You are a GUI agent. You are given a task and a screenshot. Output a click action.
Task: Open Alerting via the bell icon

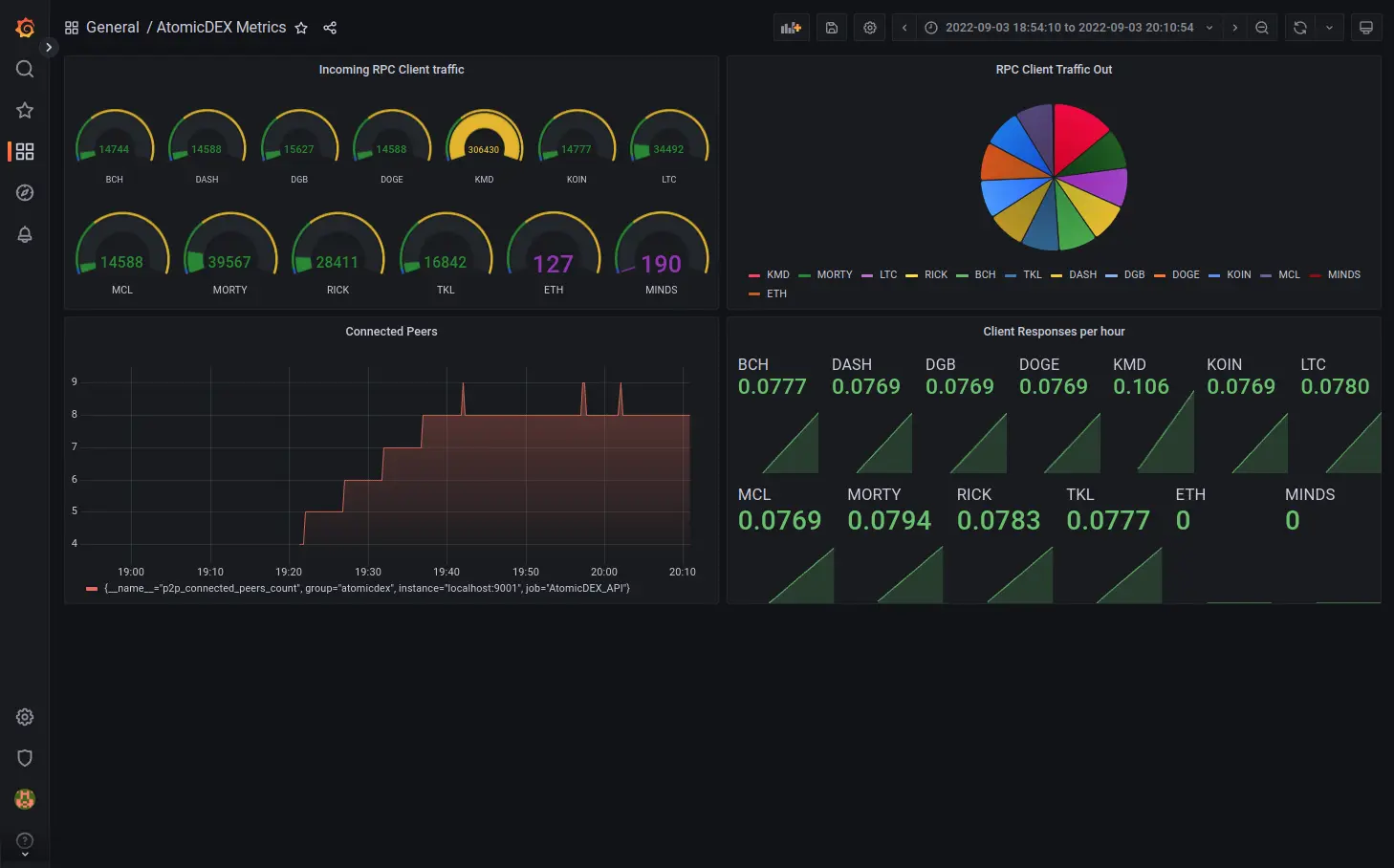click(x=24, y=234)
